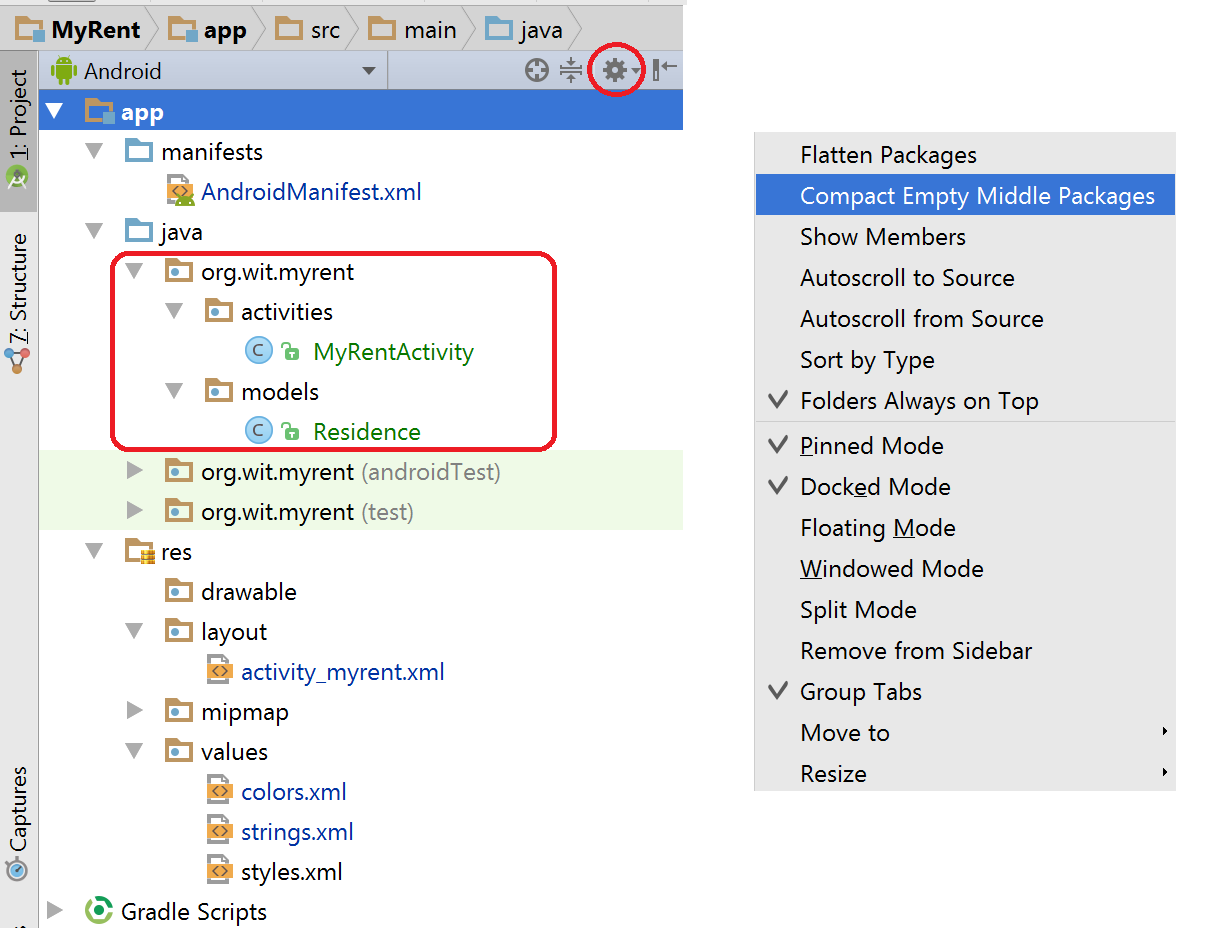The width and height of the screenshot is (1232, 928).
Task: Open the Captures sidebar panel
Action: click(x=18, y=810)
